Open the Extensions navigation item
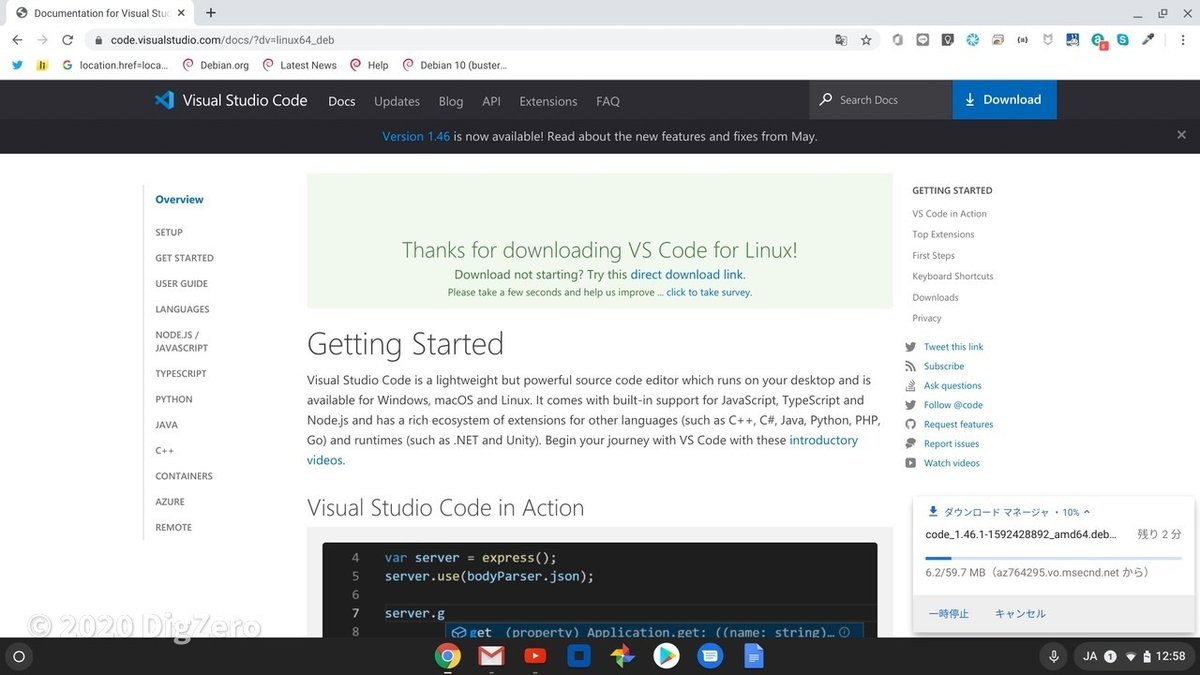 548,101
